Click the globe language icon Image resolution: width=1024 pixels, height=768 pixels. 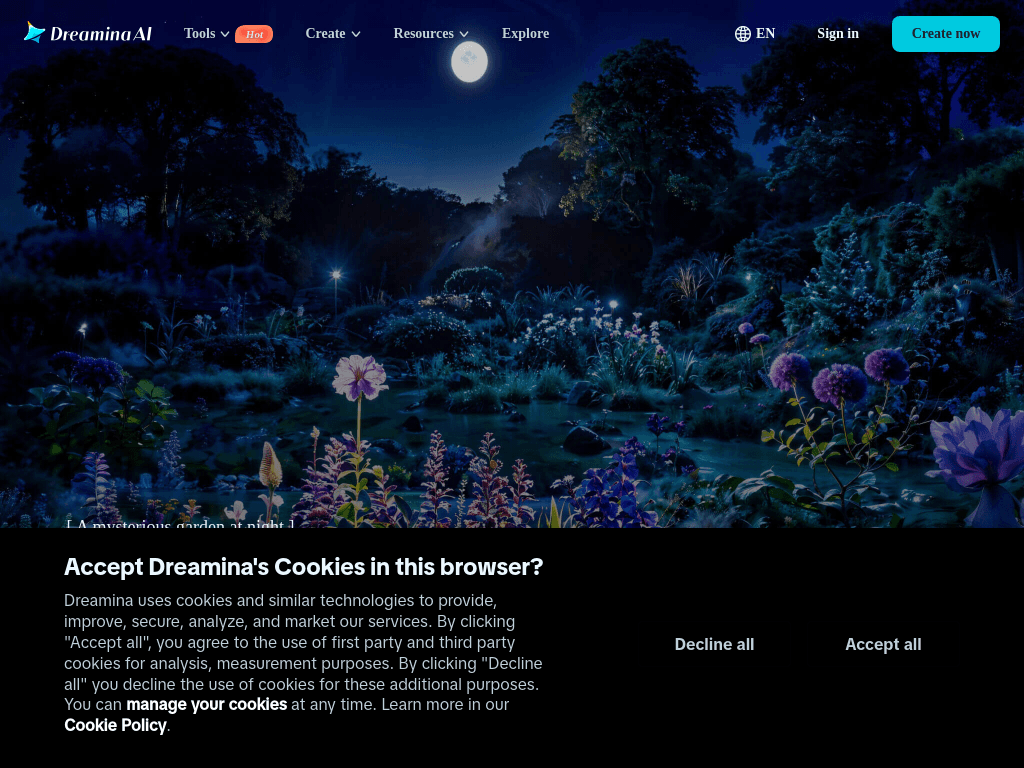[743, 34]
